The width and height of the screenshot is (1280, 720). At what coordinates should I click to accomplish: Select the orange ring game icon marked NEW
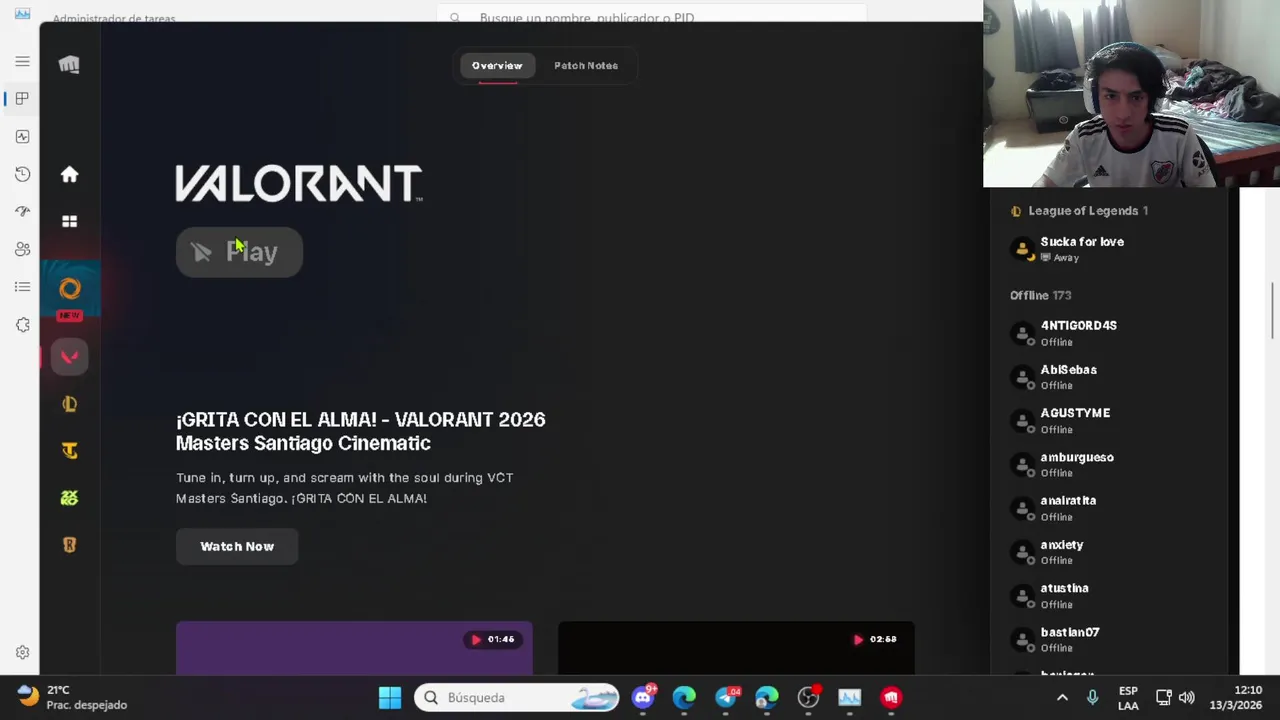click(69, 290)
